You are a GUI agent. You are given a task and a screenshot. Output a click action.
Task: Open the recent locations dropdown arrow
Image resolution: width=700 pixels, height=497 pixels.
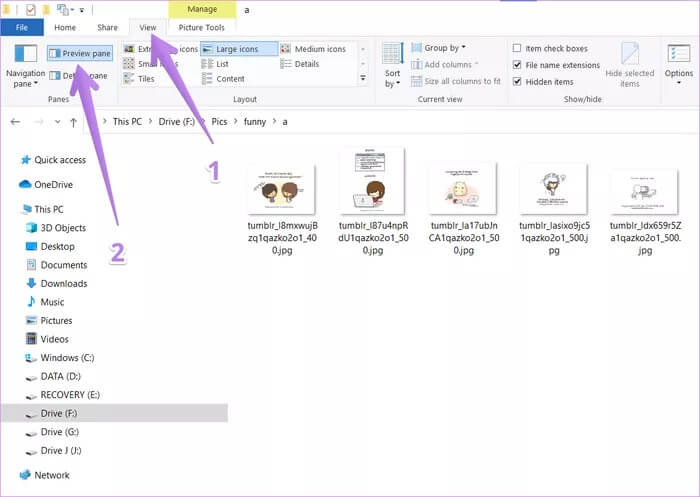[x=57, y=121]
